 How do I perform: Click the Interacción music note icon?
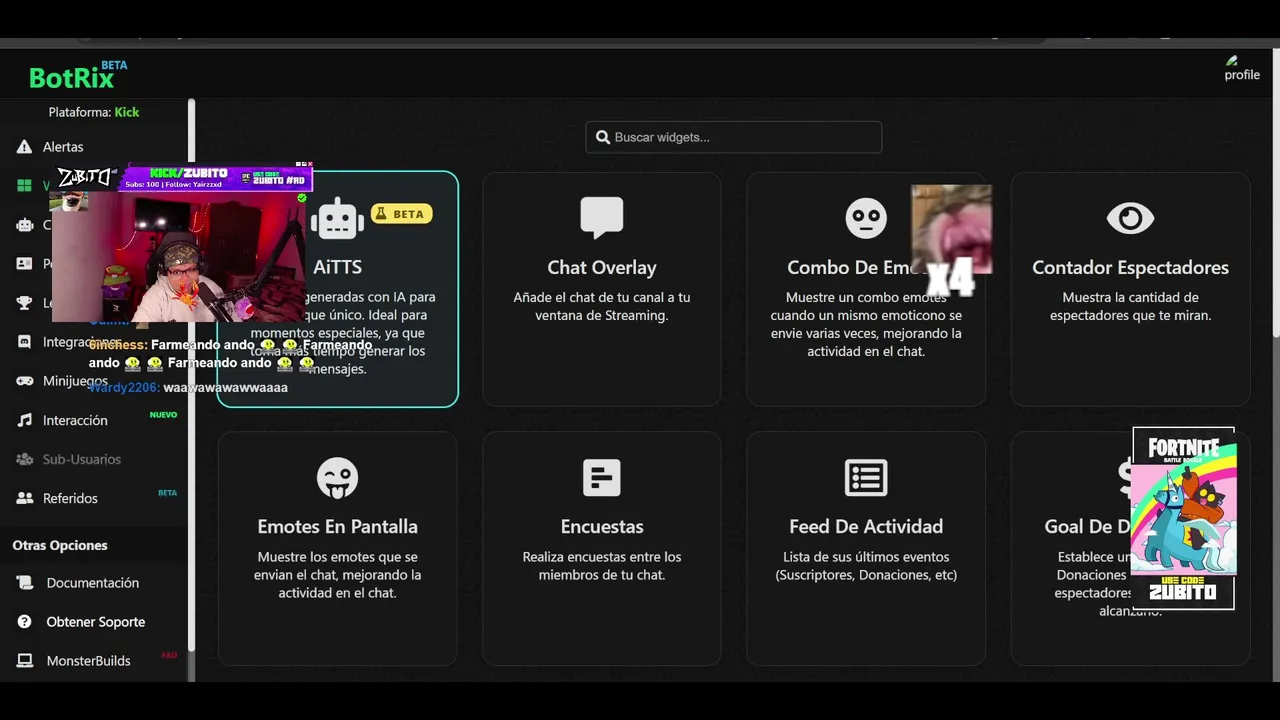click(x=24, y=420)
